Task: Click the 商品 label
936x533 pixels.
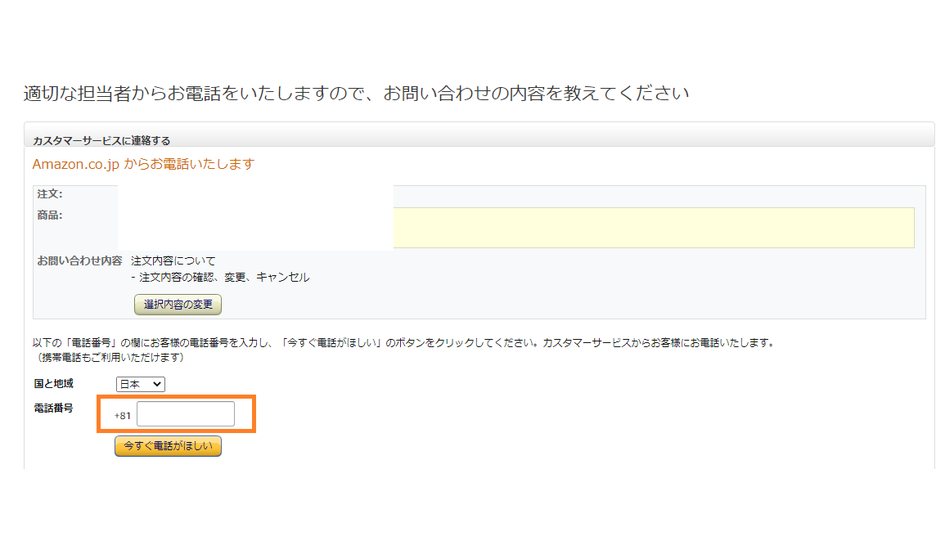Action: [49, 215]
